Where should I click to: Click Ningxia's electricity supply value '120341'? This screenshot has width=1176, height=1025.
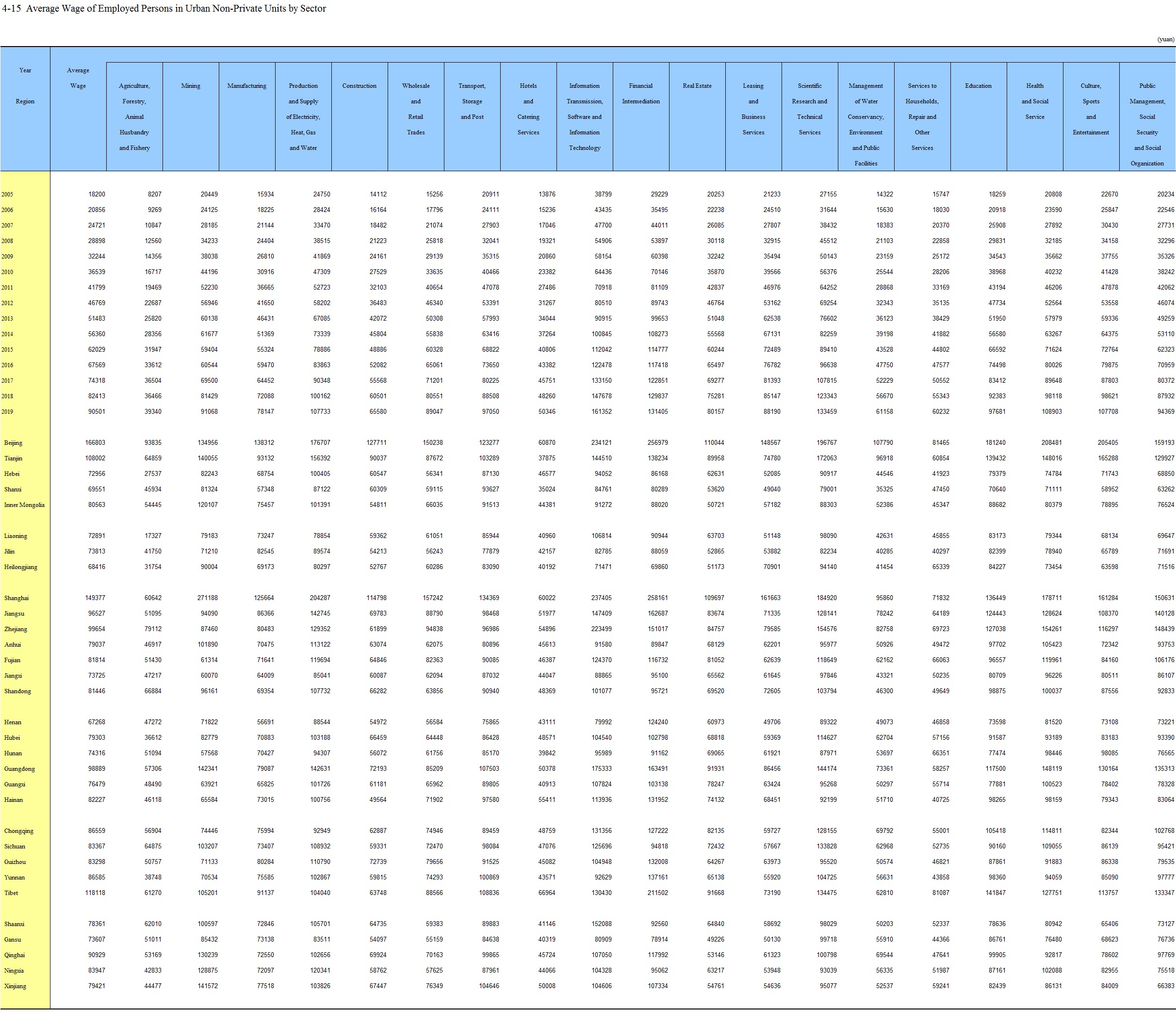tap(320, 971)
